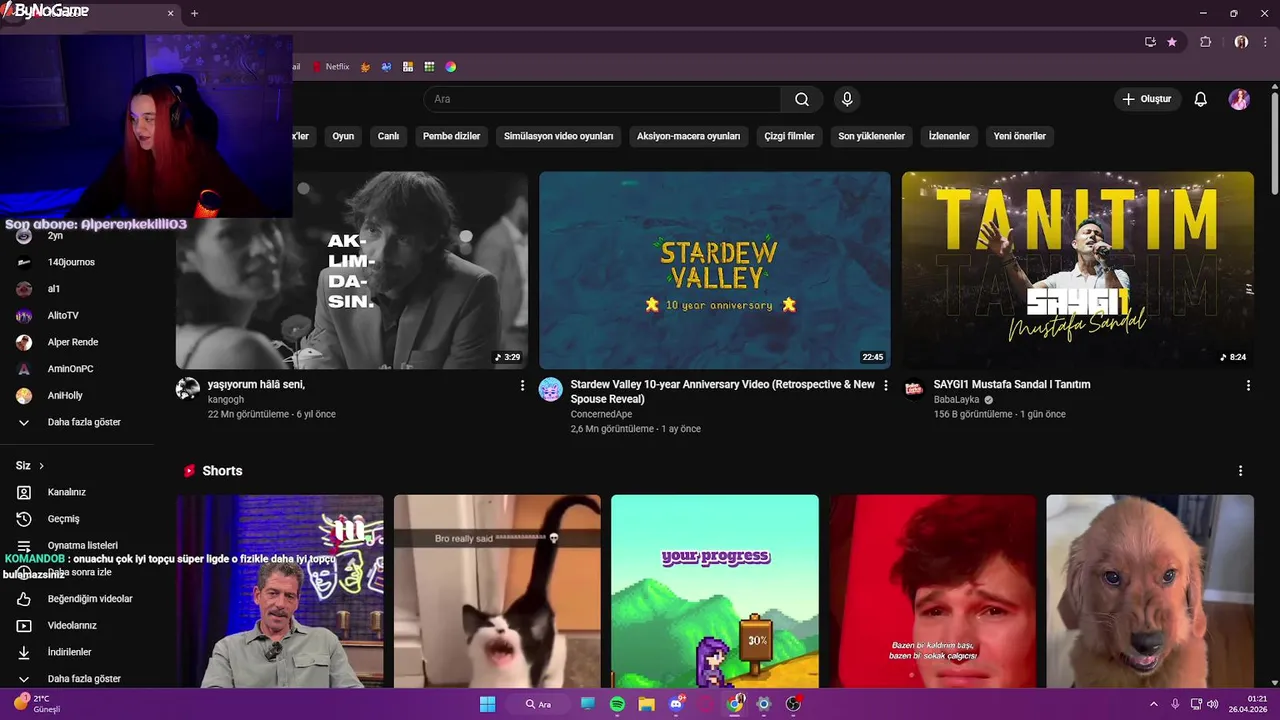Click the BabaLayka channel avatar

coord(914,389)
